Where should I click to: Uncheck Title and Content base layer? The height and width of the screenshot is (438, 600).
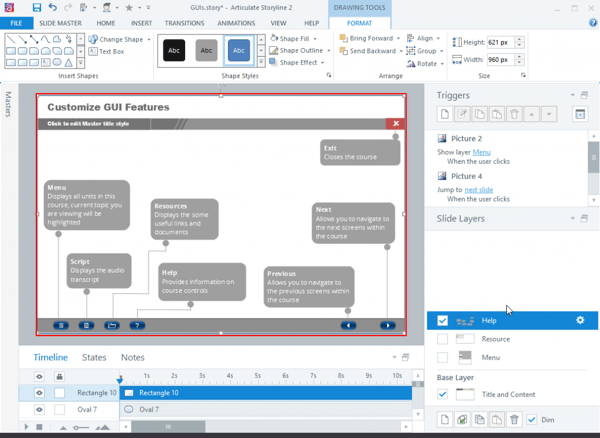click(x=442, y=394)
